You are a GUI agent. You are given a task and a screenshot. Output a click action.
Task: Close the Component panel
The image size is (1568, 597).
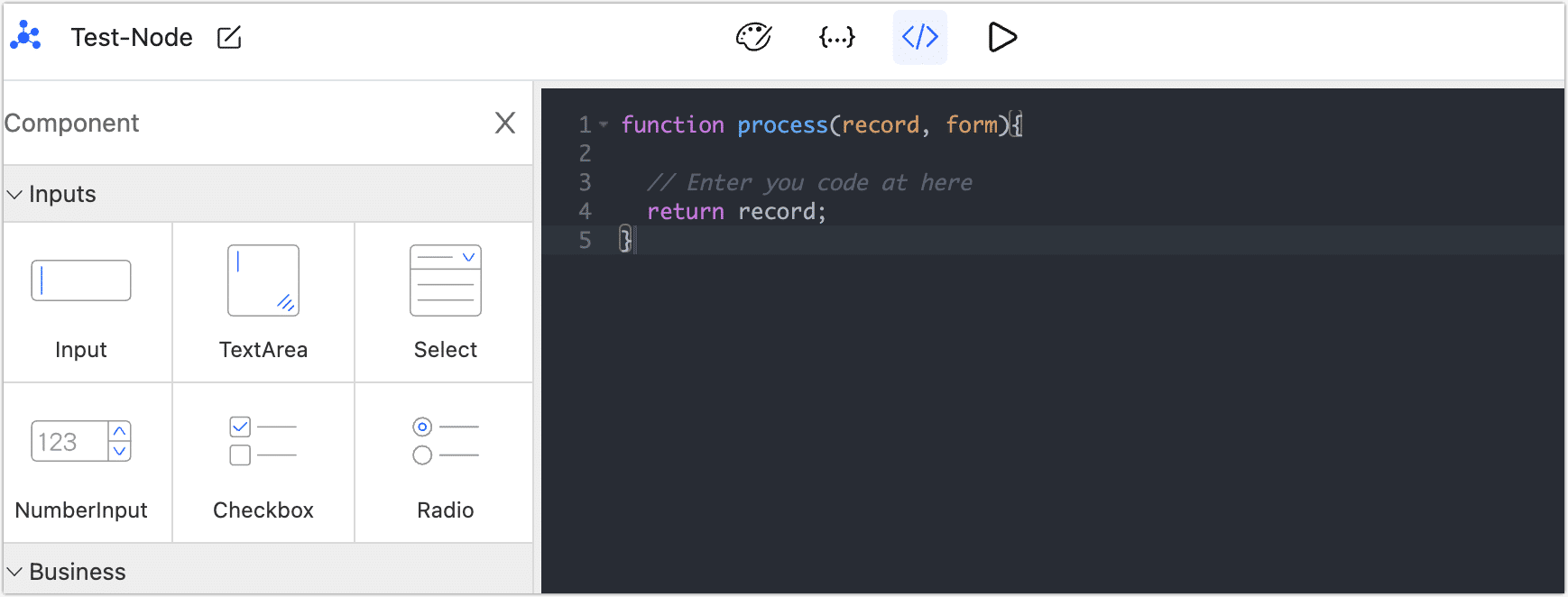pos(505,123)
